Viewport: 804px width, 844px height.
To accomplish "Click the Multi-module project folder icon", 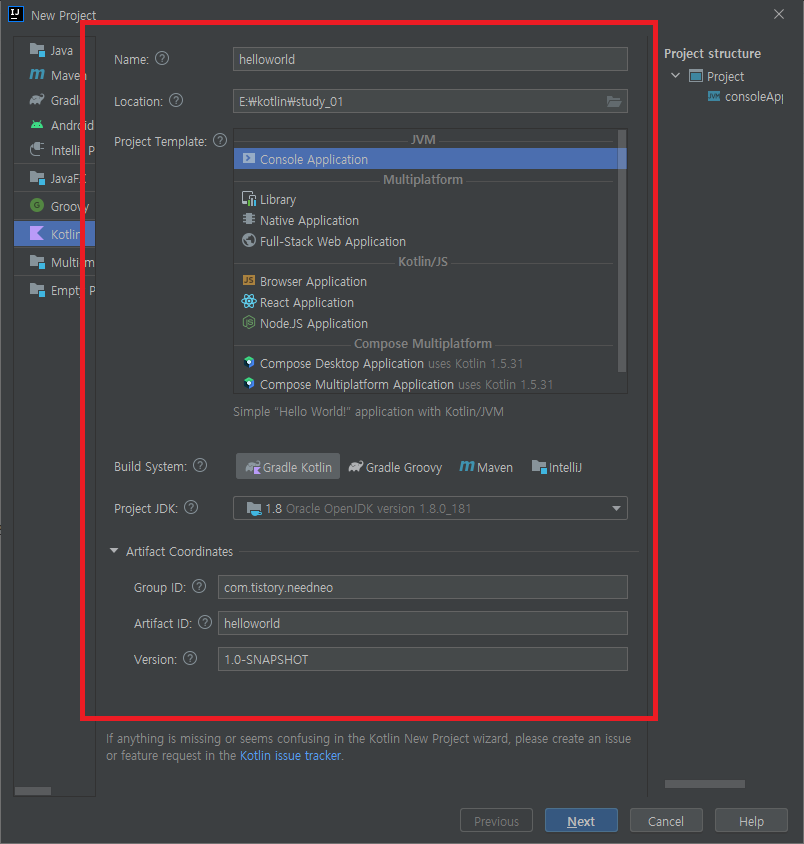I will click(x=37, y=262).
